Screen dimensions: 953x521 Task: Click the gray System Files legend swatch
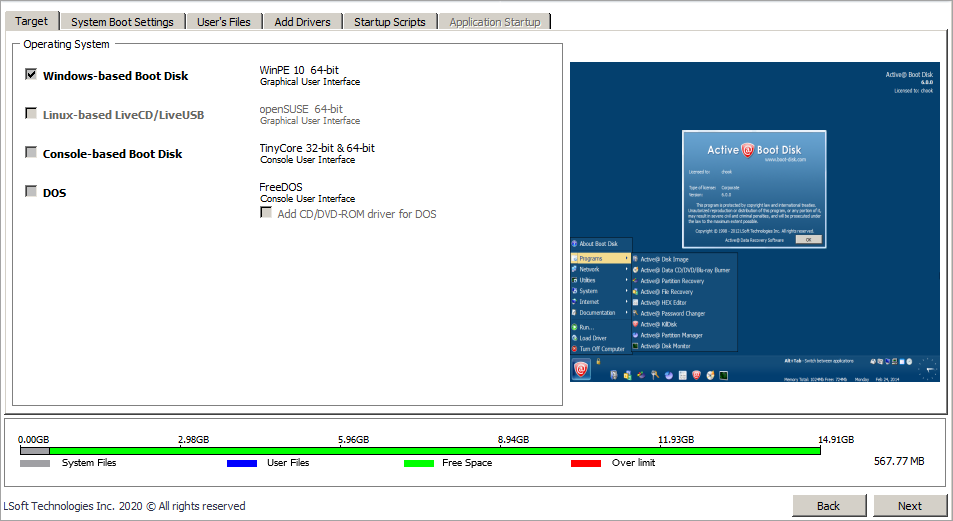(x=35, y=463)
